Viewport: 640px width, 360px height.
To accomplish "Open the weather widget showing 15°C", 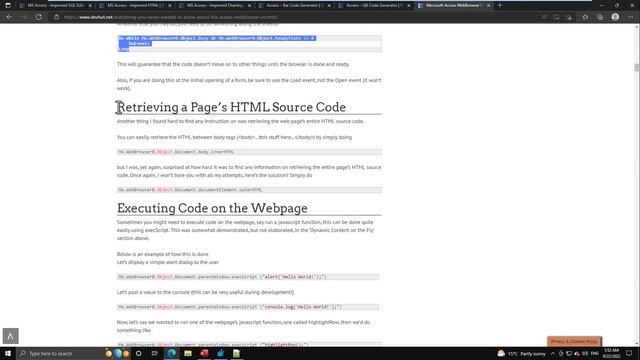I will [x=521, y=353].
